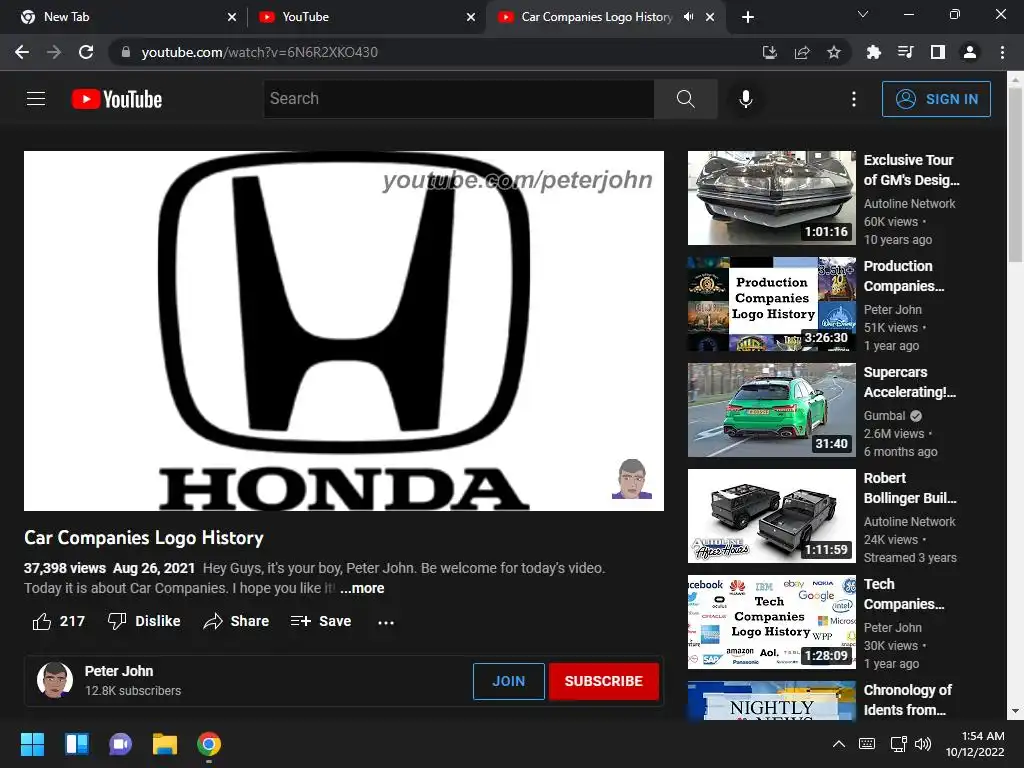Screen dimensions: 1024x768
Task: Toggle the browser side panel
Action: [938, 52]
